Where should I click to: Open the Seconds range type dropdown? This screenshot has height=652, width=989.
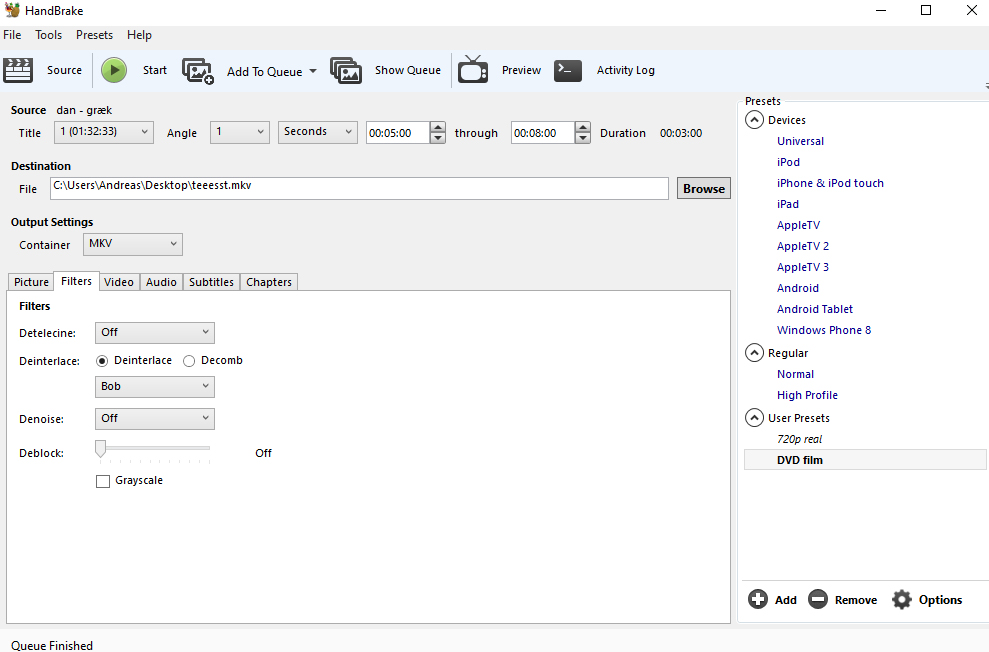coord(318,132)
